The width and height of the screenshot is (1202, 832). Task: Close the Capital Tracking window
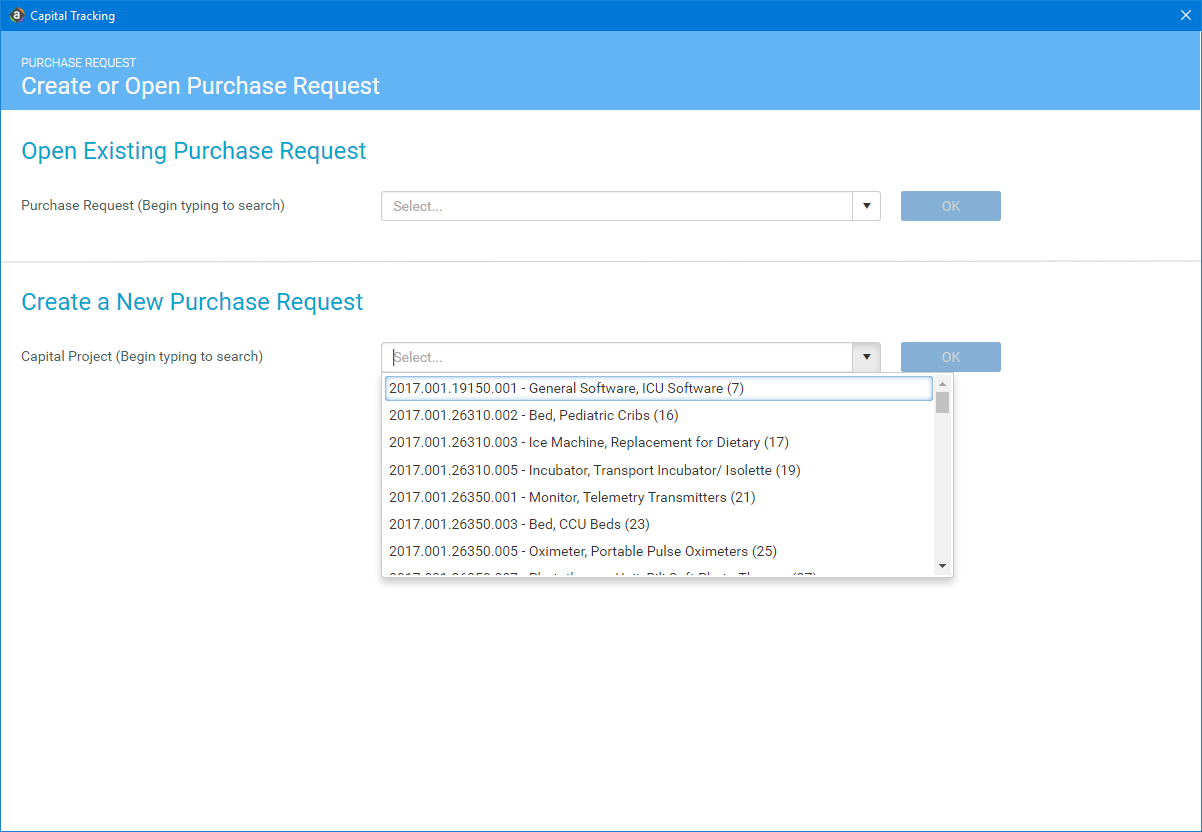pyautogui.click(x=1185, y=15)
